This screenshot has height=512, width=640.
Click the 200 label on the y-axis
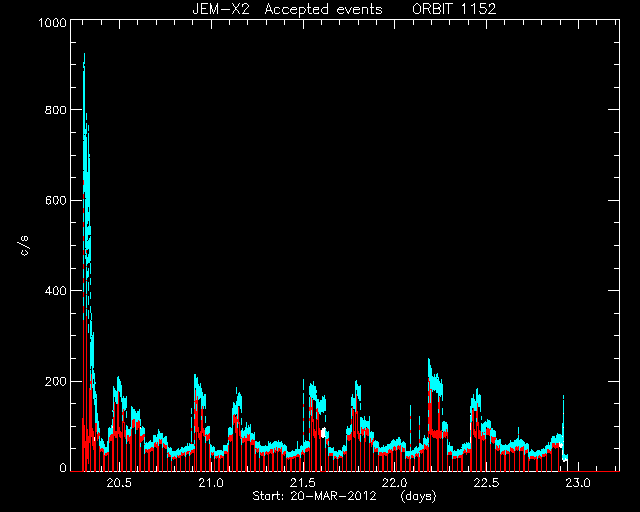pyautogui.click(x=55, y=381)
